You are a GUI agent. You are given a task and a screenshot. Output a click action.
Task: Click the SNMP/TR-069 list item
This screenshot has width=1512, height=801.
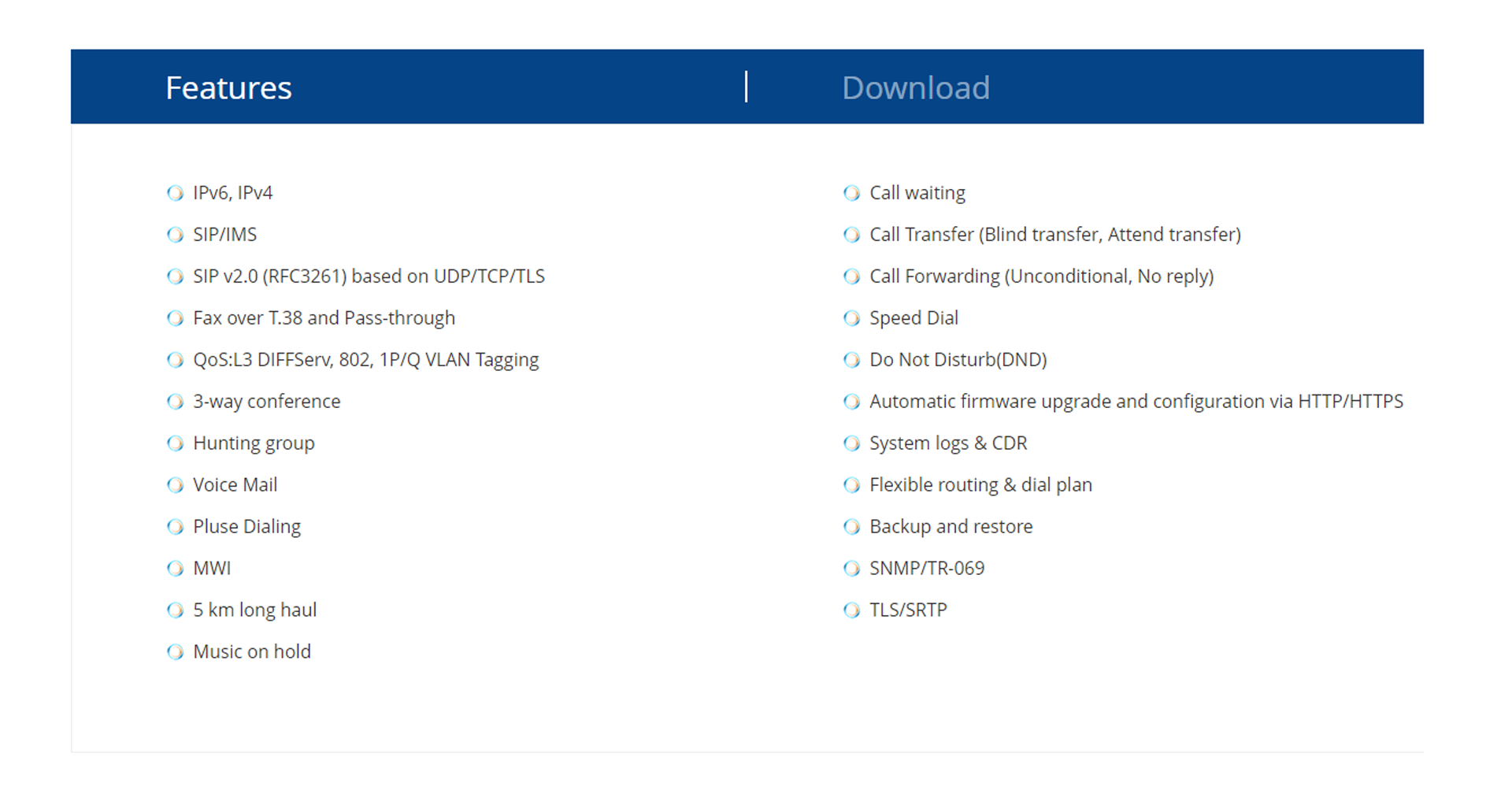point(926,569)
